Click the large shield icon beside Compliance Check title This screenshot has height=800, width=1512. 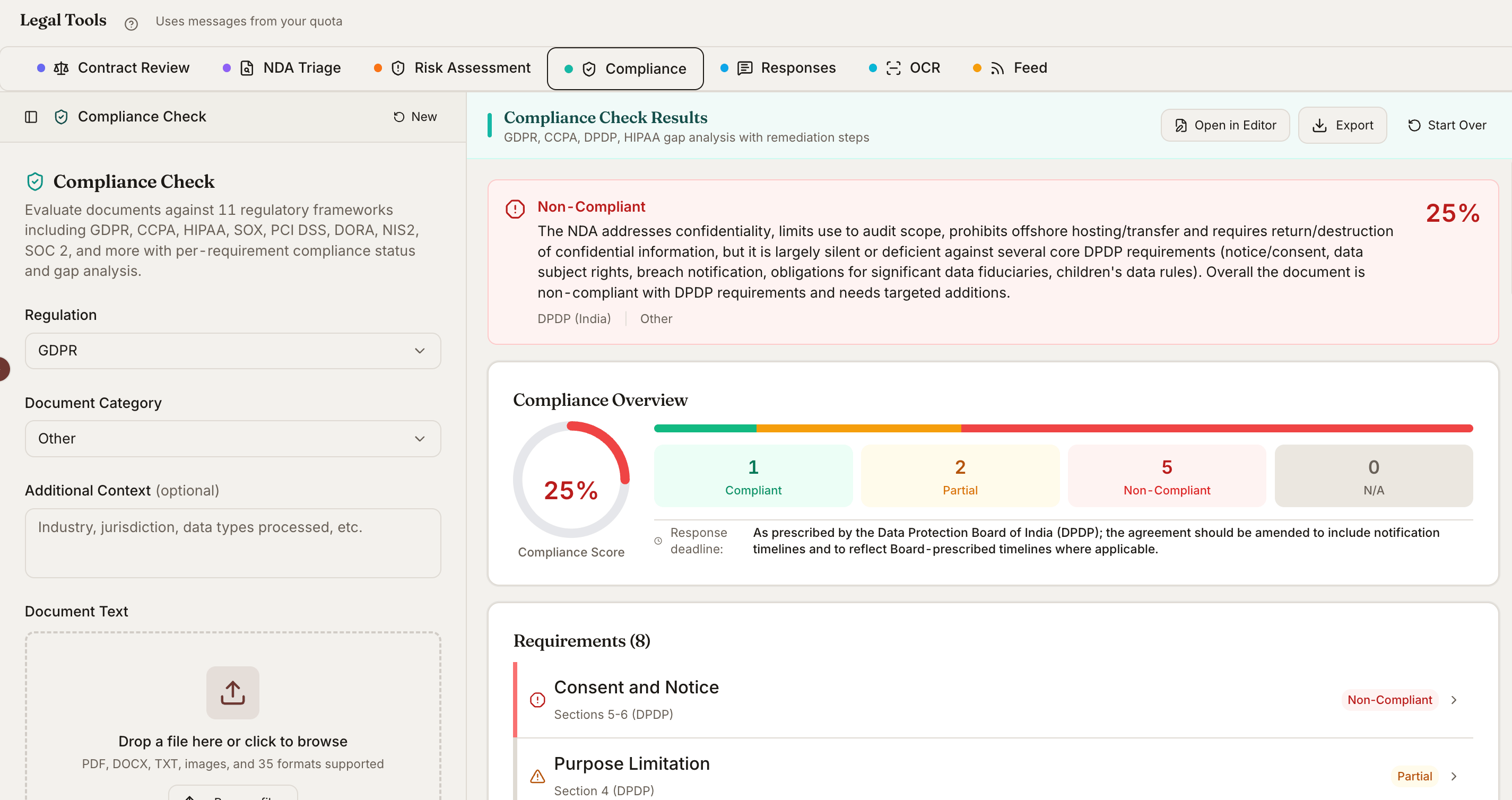(35, 181)
